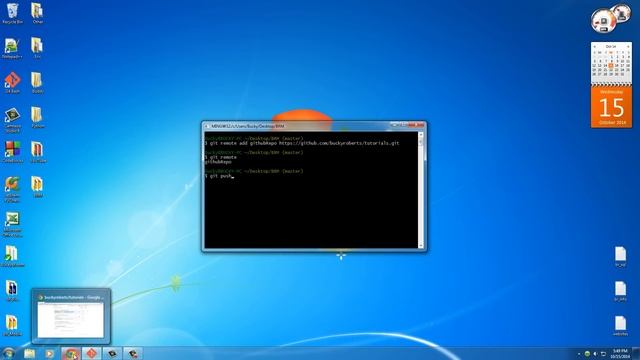The height and width of the screenshot is (360, 640).
Task: Click the terminal scrollbar down arrow
Action: [421, 245]
